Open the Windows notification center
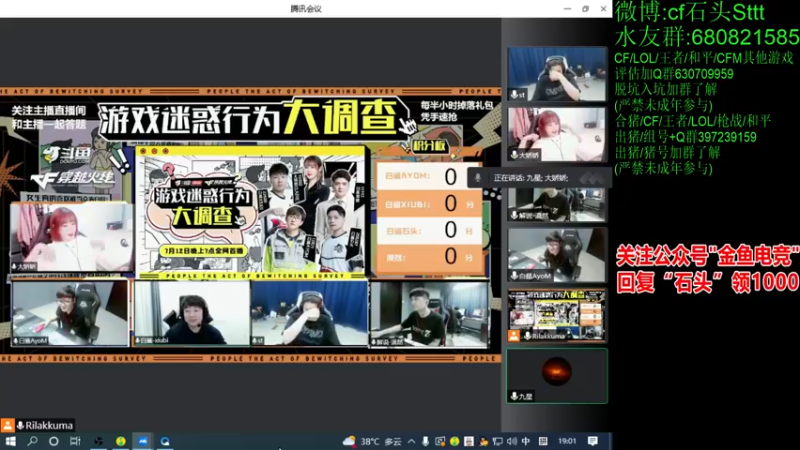 (x=592, y=441)
